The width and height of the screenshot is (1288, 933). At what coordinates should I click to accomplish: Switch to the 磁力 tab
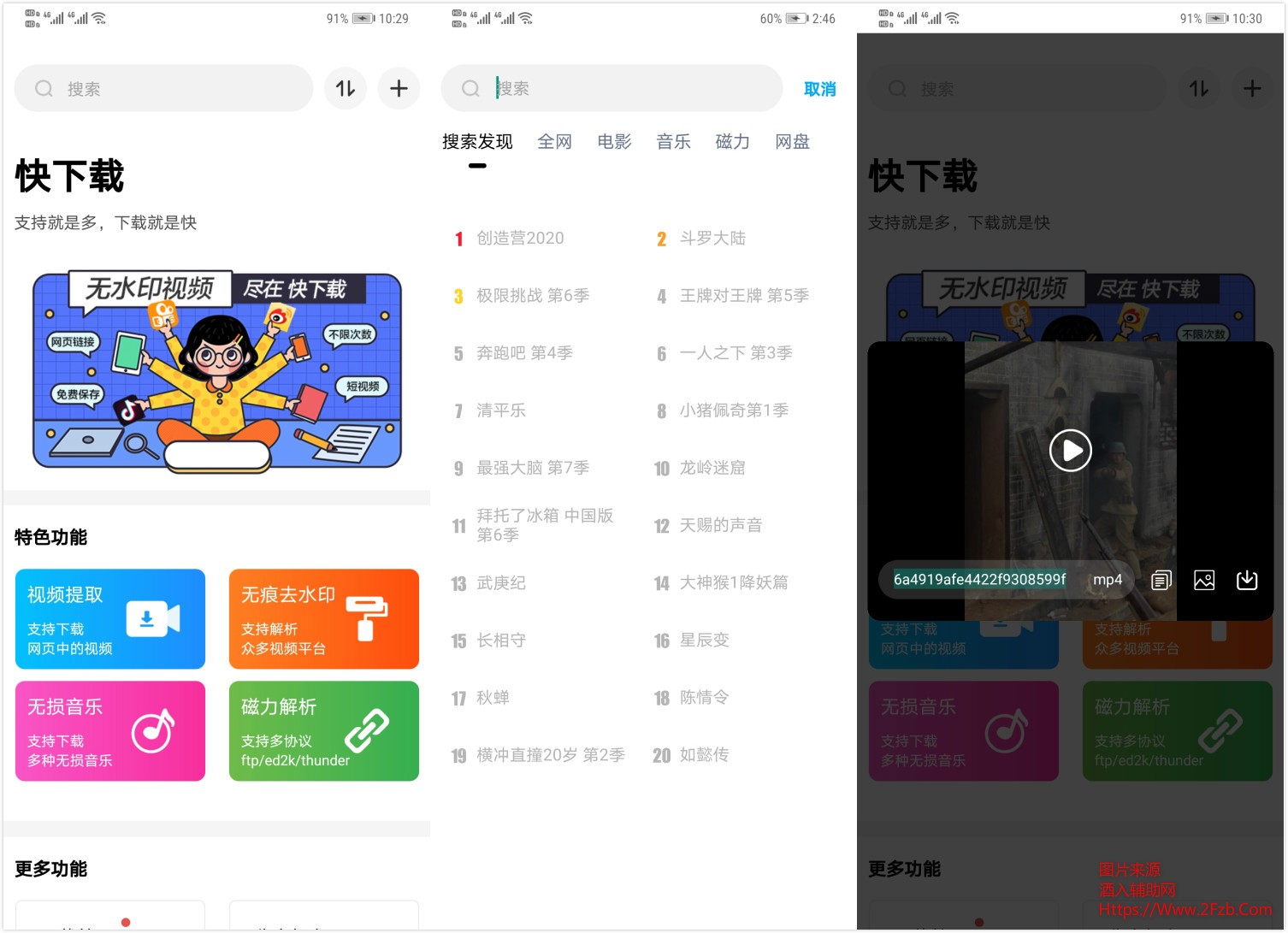[732, 142]
